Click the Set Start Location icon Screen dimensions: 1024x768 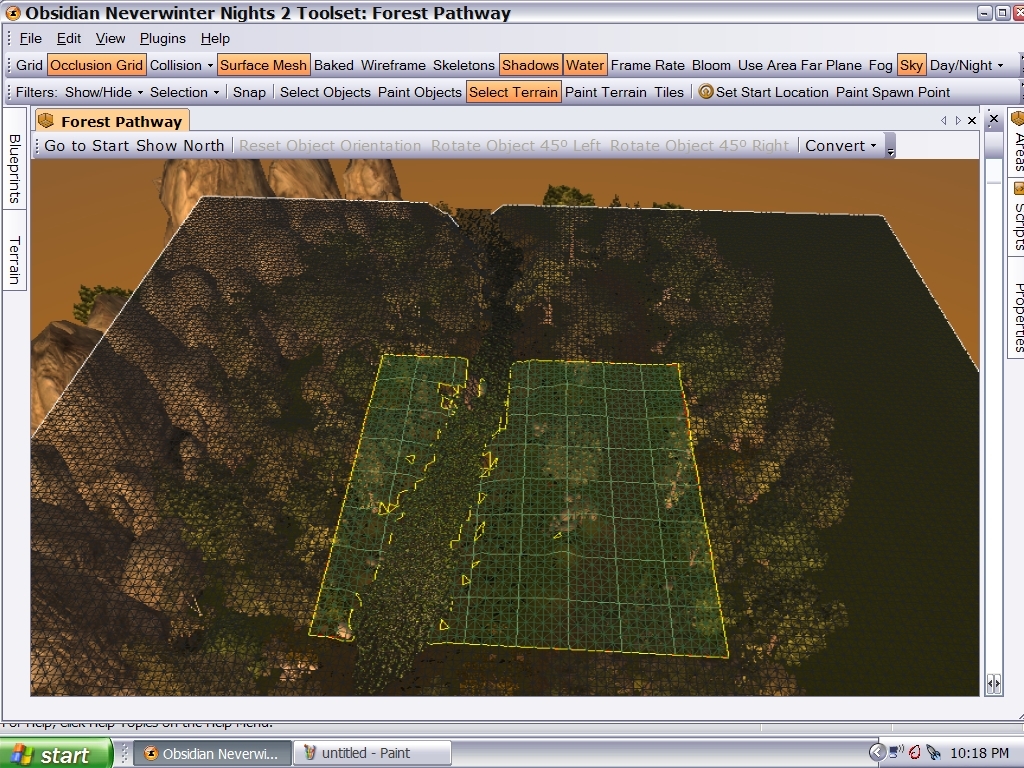pos(706,92)
